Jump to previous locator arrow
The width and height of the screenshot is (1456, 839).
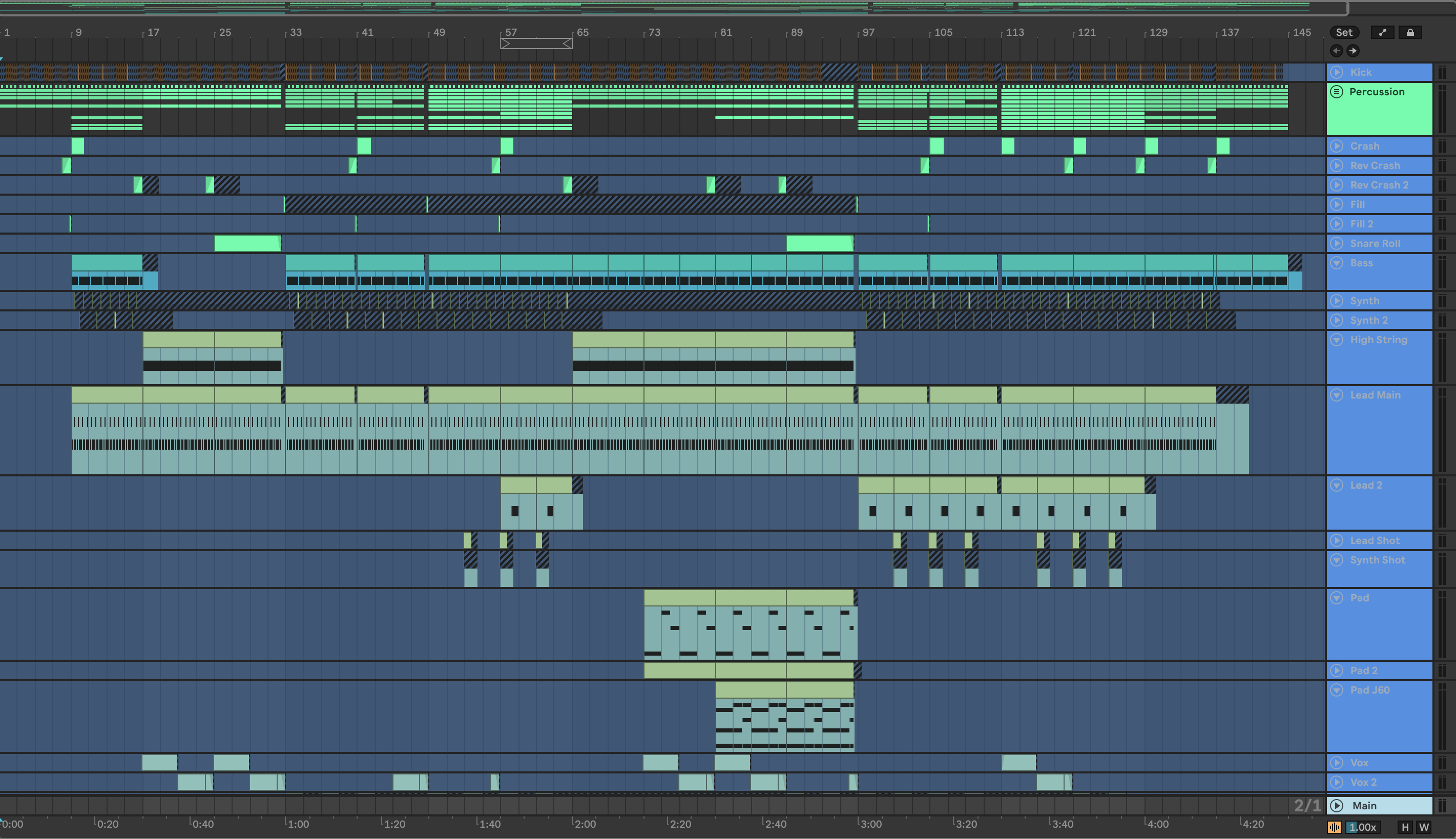(1336, 51)
